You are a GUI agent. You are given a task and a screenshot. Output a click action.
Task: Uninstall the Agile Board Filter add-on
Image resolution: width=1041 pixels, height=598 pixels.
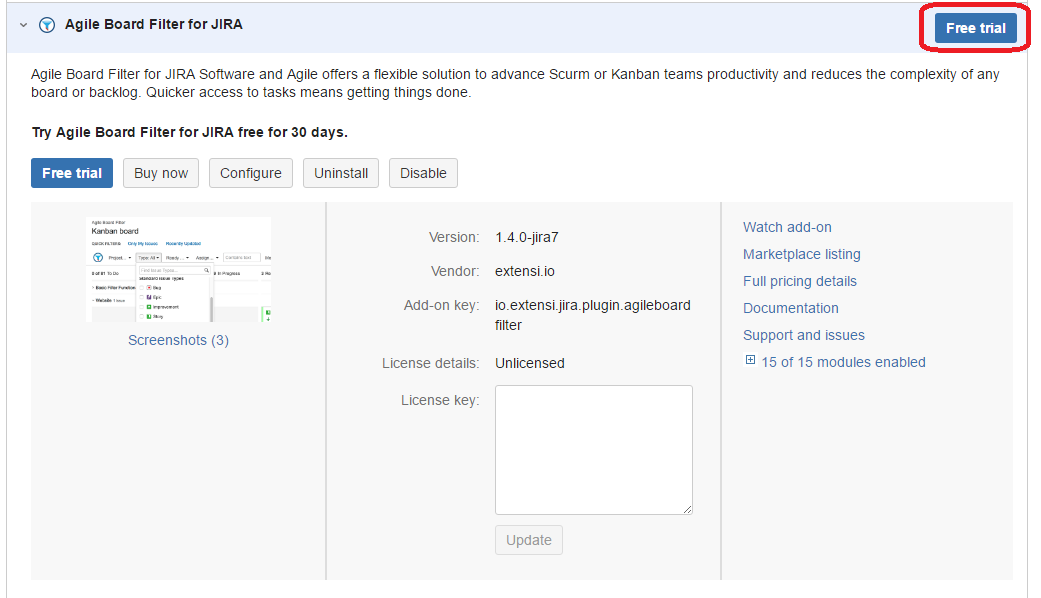pos(341,173)
